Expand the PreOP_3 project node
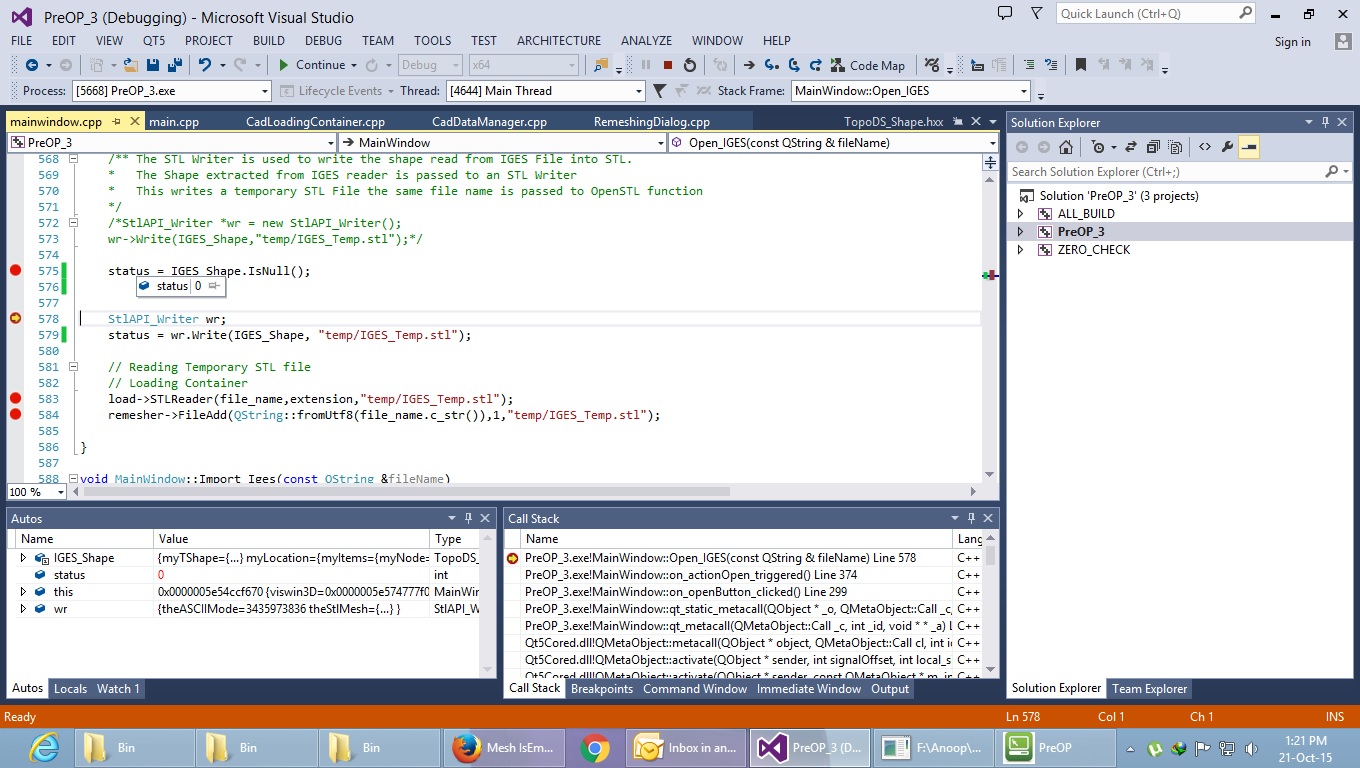The height and width of the screenshot is (768, 1360). coord(1021,232)
